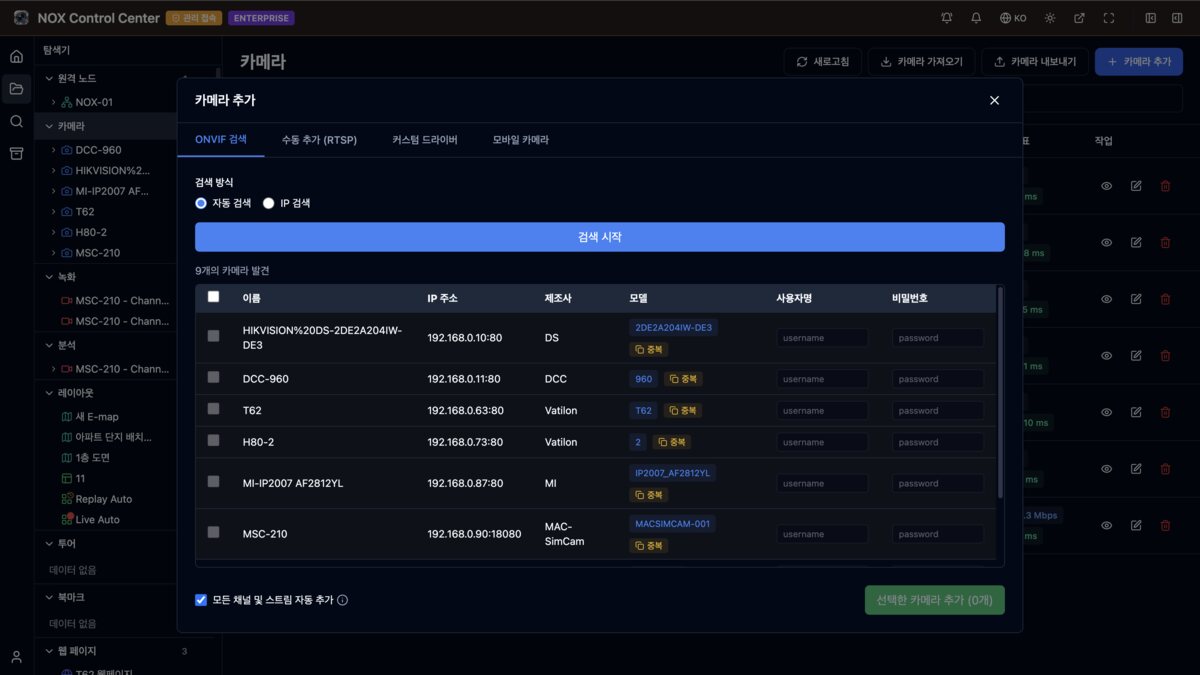Click the edit pencil icon in the last visible camera row
Screen dimensions: 1200x675
point(1136,525)
